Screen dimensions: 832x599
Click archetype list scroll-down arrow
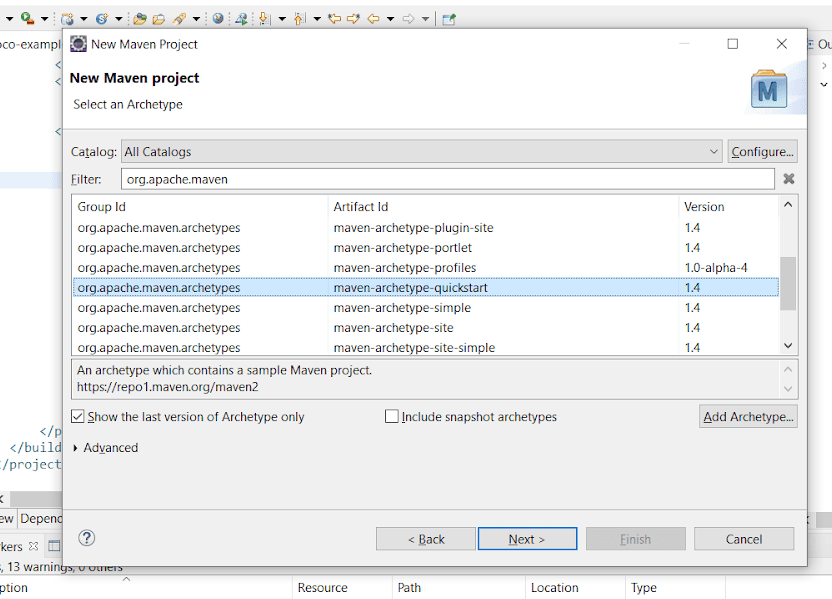[x=788, y=346]
